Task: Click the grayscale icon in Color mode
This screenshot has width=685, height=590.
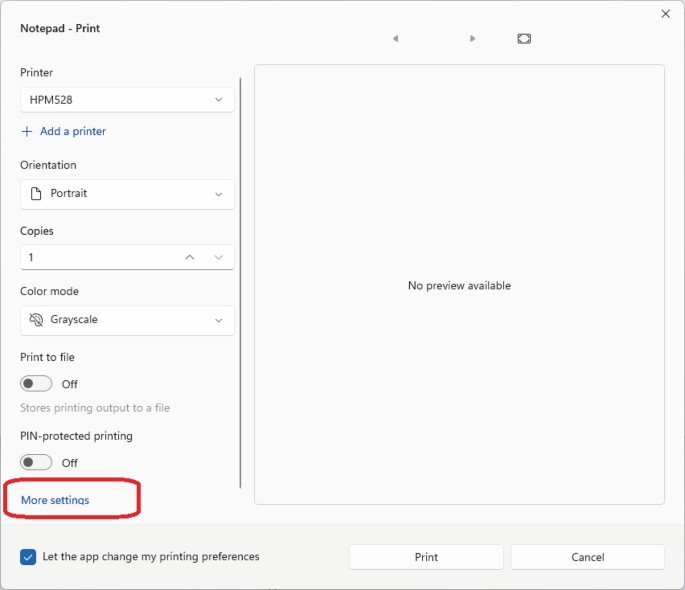Action: [36, 320]
